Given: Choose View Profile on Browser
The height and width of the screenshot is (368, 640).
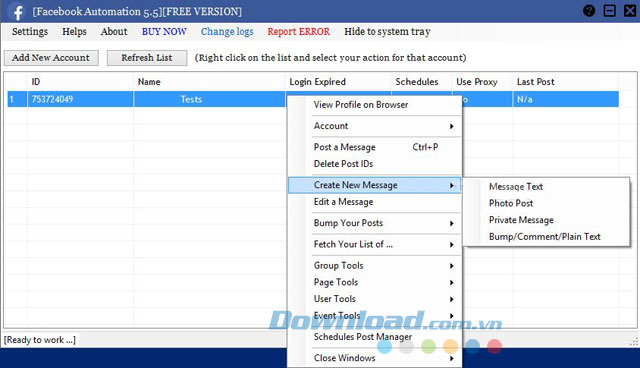Looking at the screenshot, I should [375, 105].
